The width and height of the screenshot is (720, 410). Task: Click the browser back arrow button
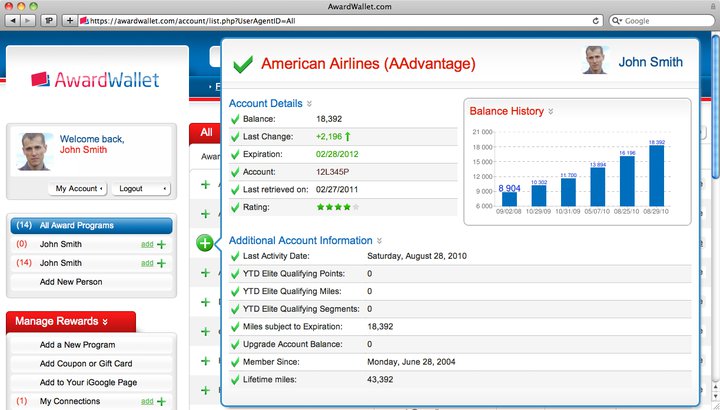point(14,20)
